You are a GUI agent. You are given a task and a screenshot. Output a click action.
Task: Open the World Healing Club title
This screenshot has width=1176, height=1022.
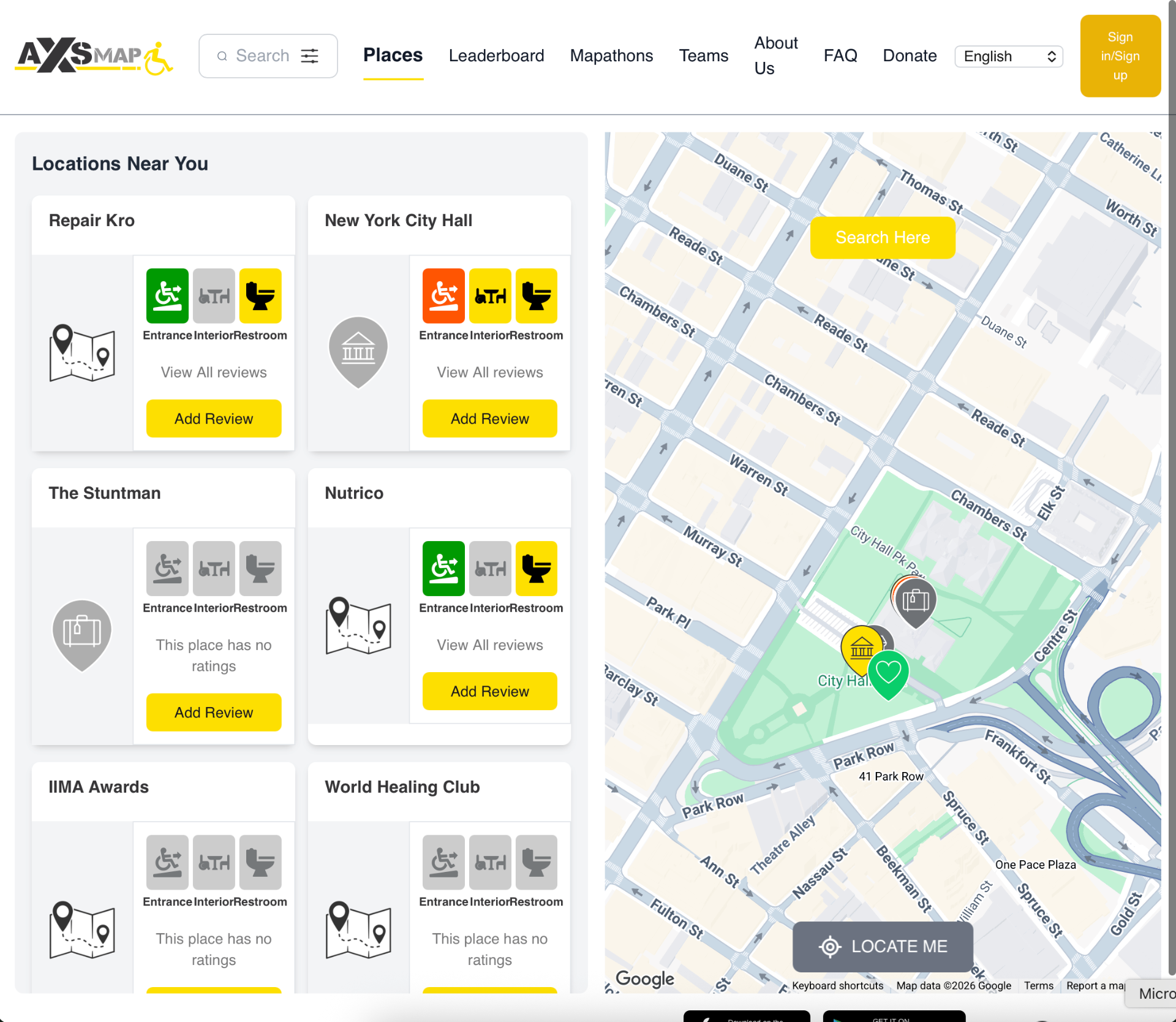click(402, 787)
